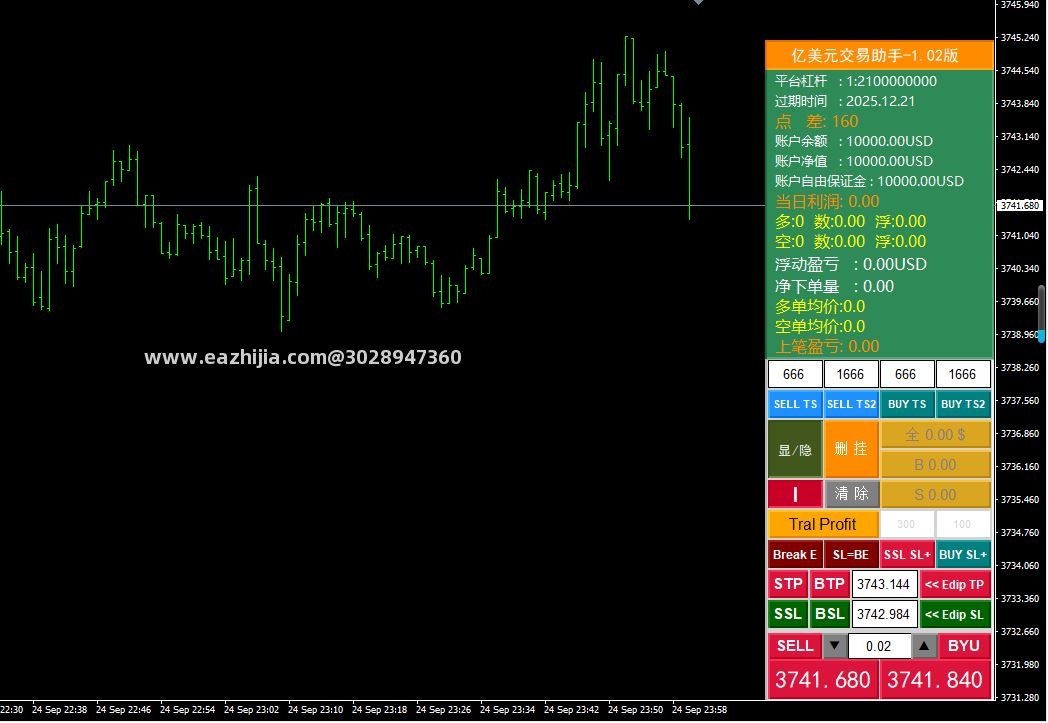This screenshot has width=1048, height=723.
Task: Click the 全 0.00 $ close-all button
Action: pyautogui.click(x=935, y=434)
